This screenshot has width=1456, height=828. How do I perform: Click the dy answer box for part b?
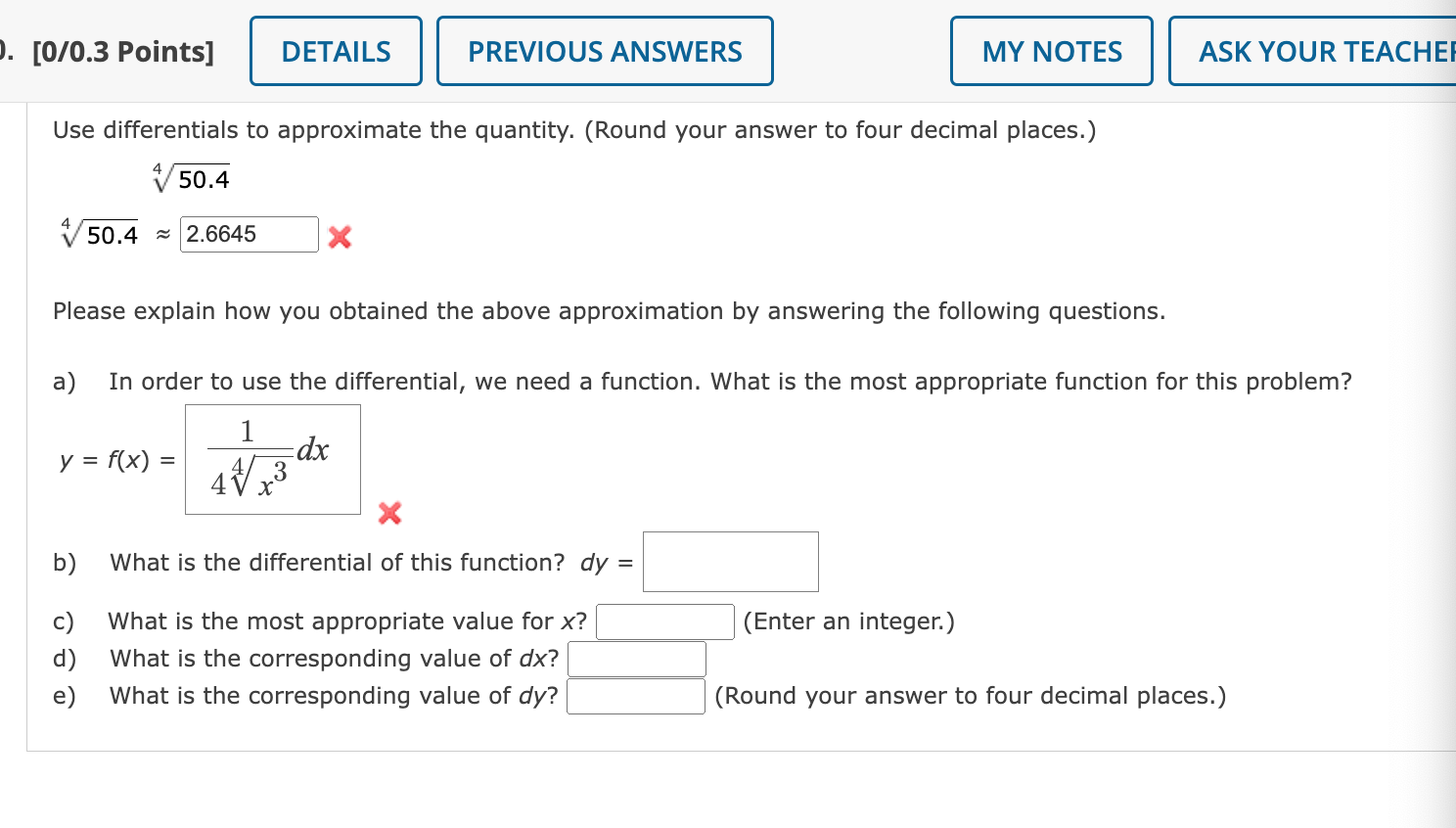[x=730, y=561]
